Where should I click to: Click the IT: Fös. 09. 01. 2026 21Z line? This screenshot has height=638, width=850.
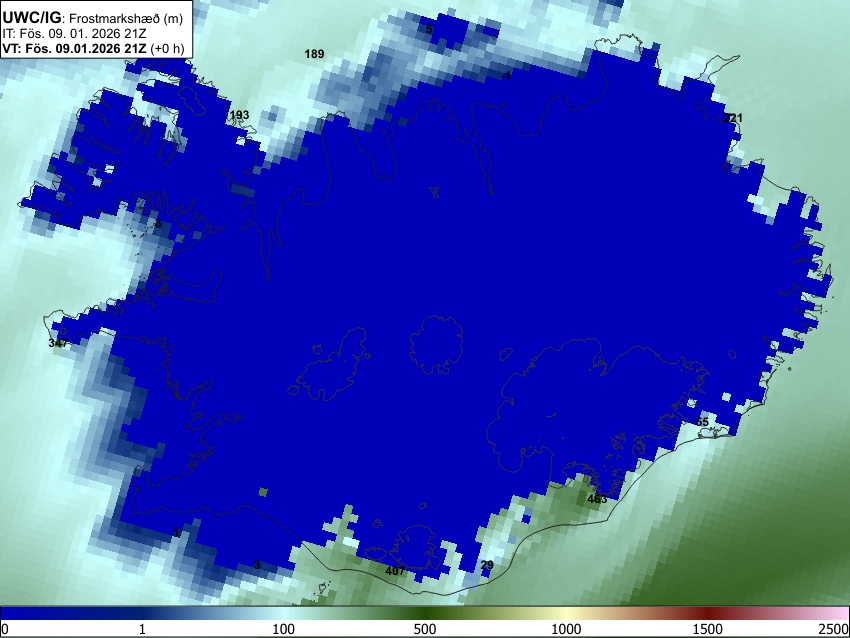74,34
